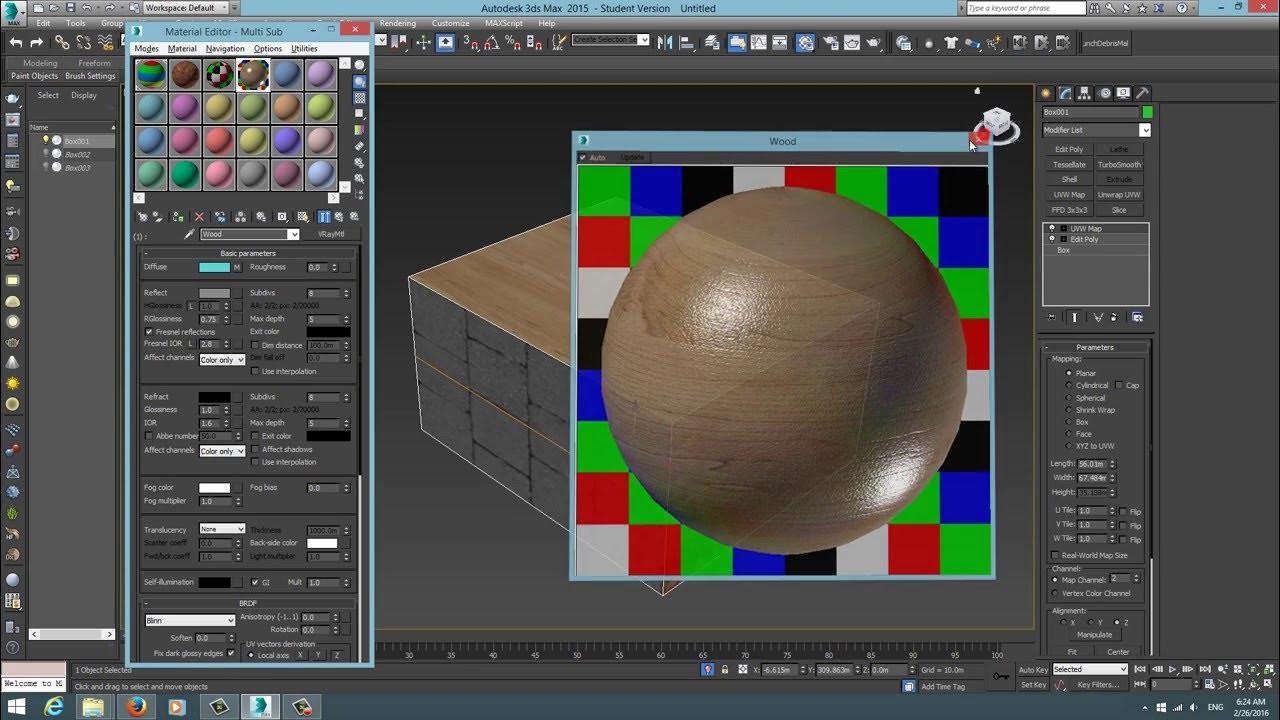Click the TurboSmooth modifier button
The height and width of the screenshot is (720, 1280).
(1119, 165)
